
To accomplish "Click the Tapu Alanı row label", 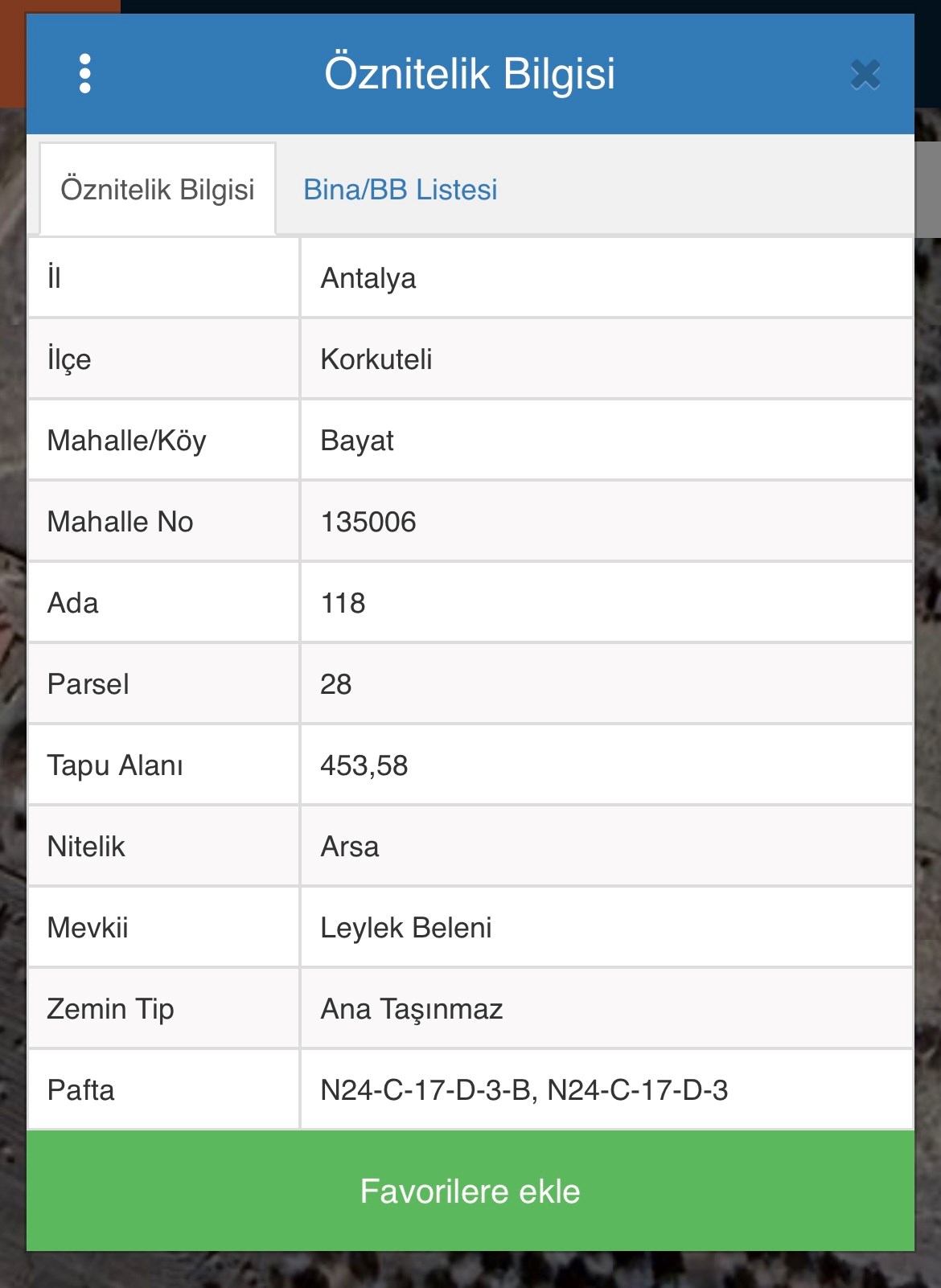I will tap(115, 765).
